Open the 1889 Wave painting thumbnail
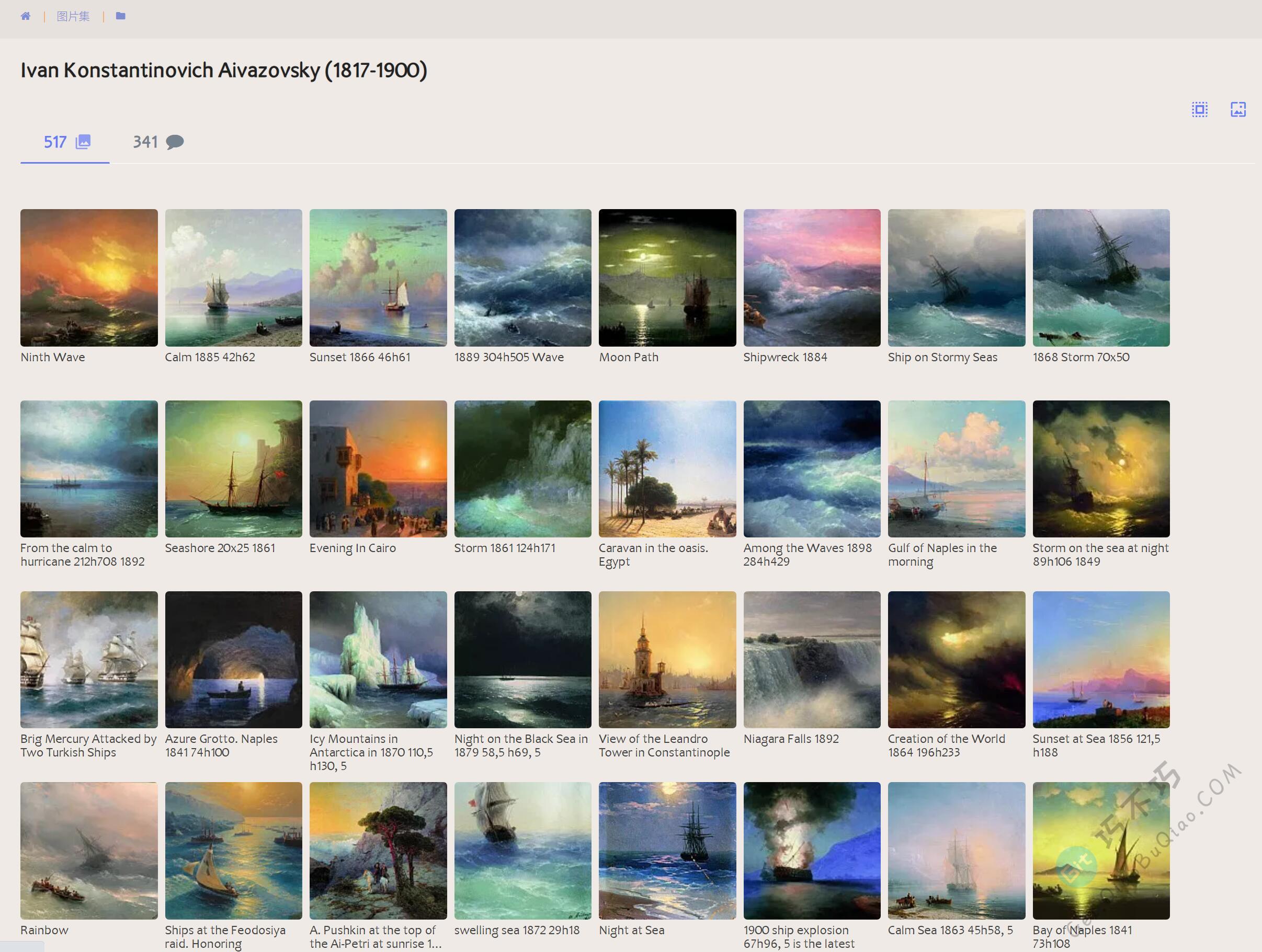This screenshot has width=1262, height=952. pos(522,278)
